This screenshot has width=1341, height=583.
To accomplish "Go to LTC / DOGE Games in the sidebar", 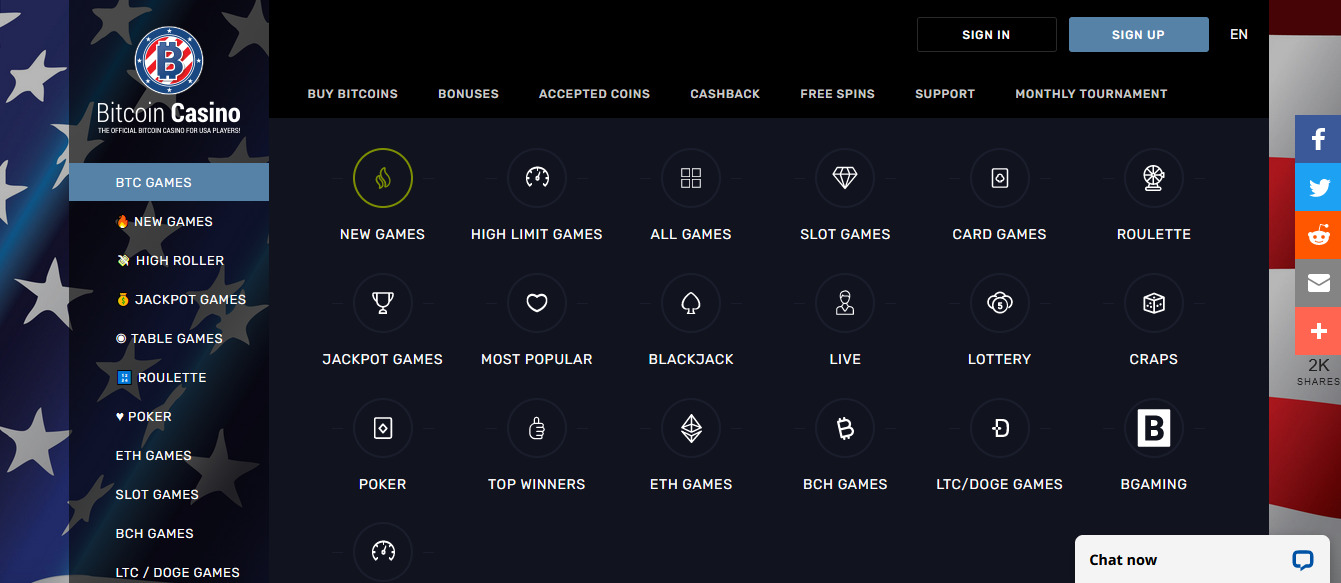I will (178, 572).
